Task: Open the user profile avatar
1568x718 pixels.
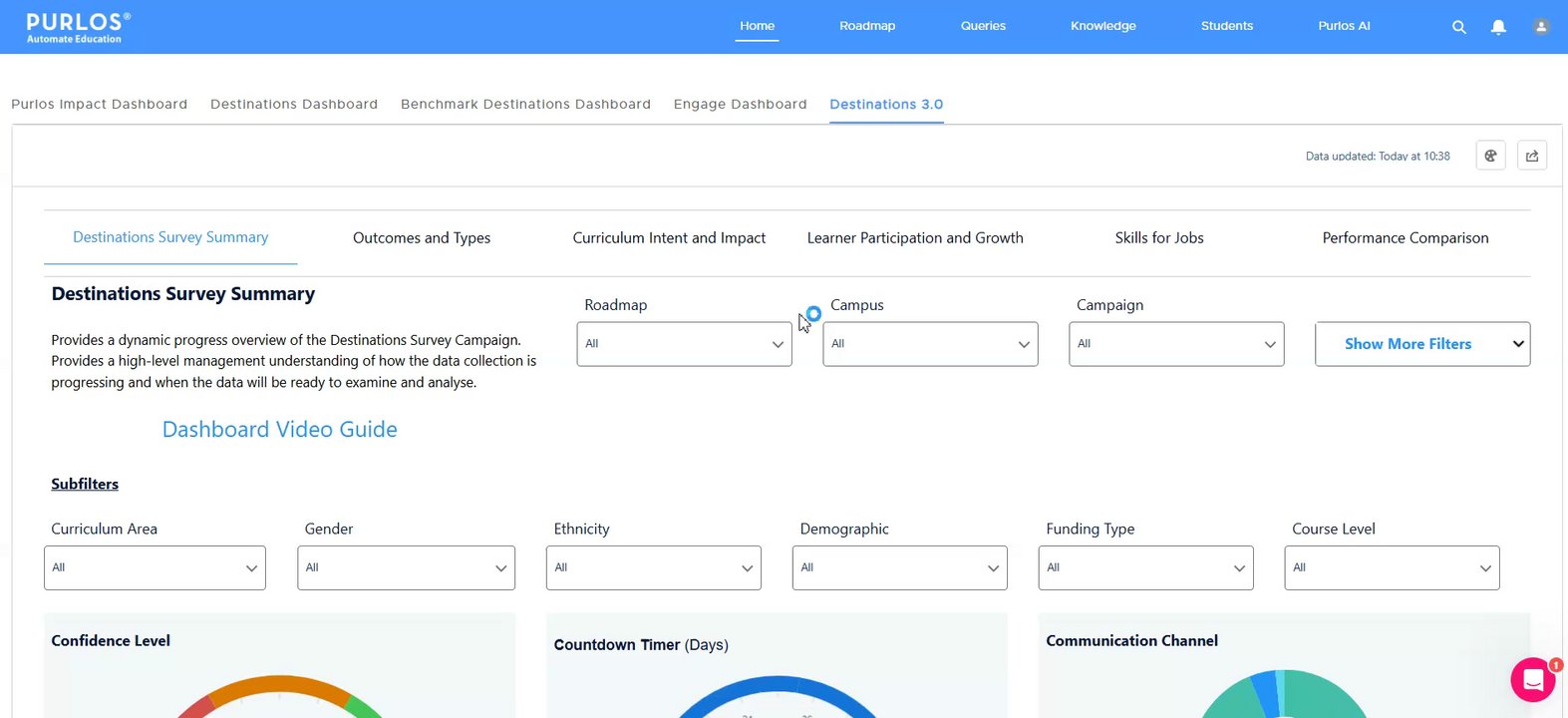Action: (1541, 27)
